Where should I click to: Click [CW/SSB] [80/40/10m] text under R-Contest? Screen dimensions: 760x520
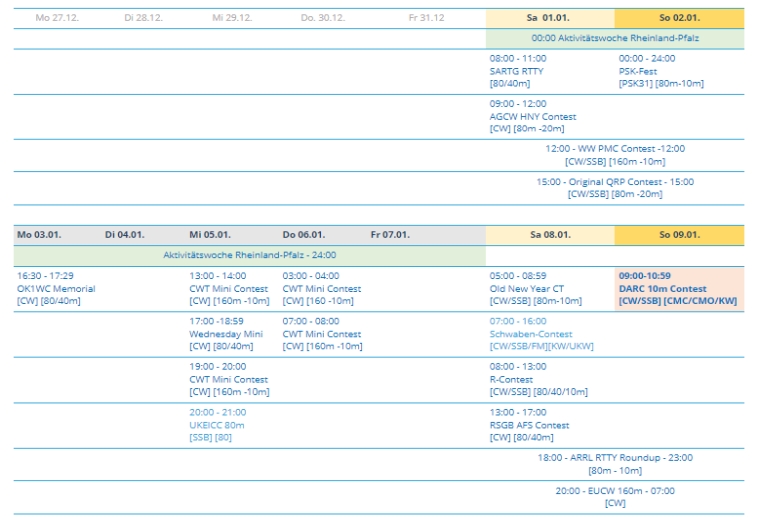coord(538,392)
